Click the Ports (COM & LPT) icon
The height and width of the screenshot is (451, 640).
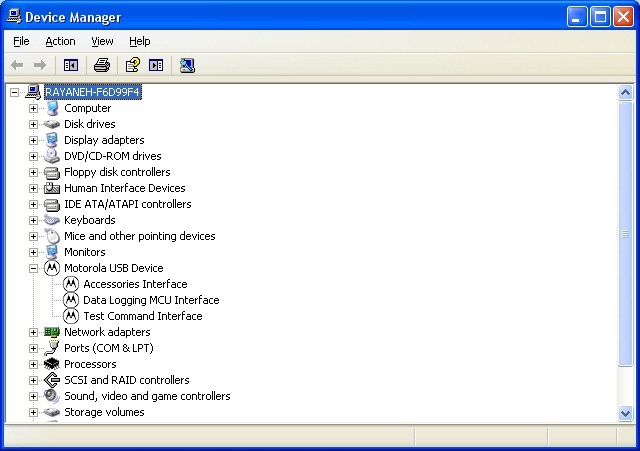52,348
